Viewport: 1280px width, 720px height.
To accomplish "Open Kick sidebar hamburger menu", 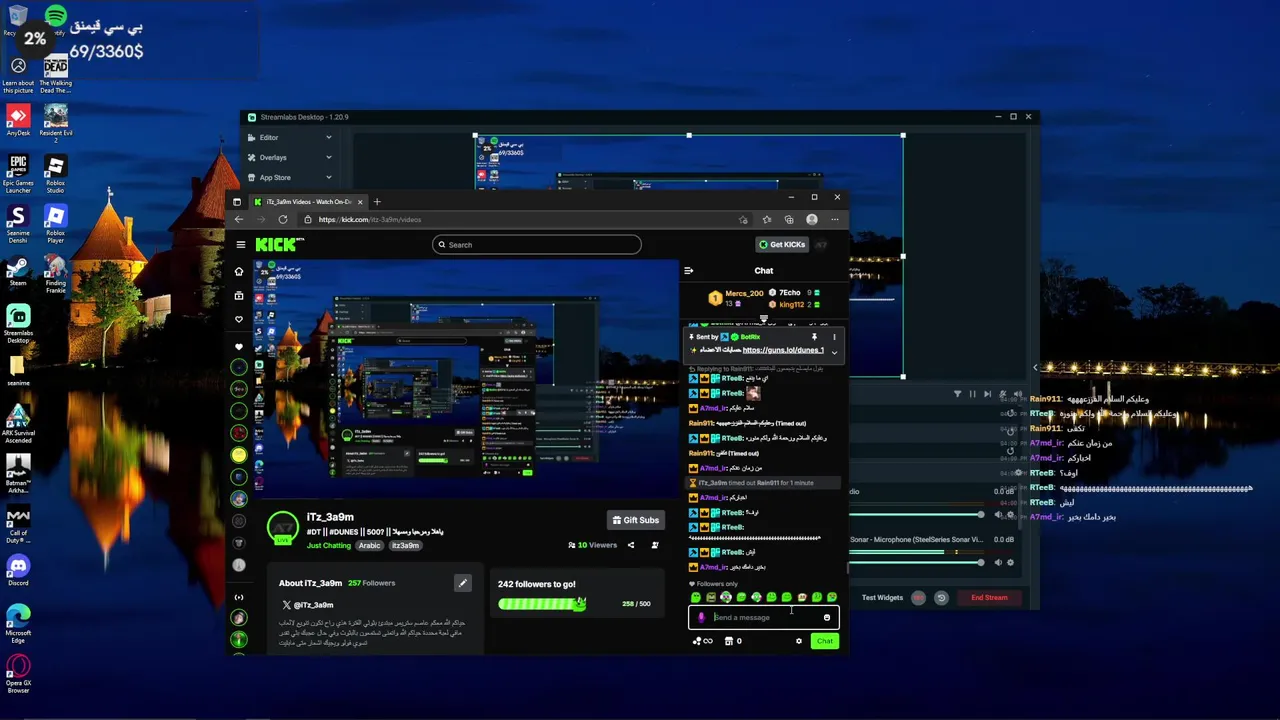I will coord(240,244).
